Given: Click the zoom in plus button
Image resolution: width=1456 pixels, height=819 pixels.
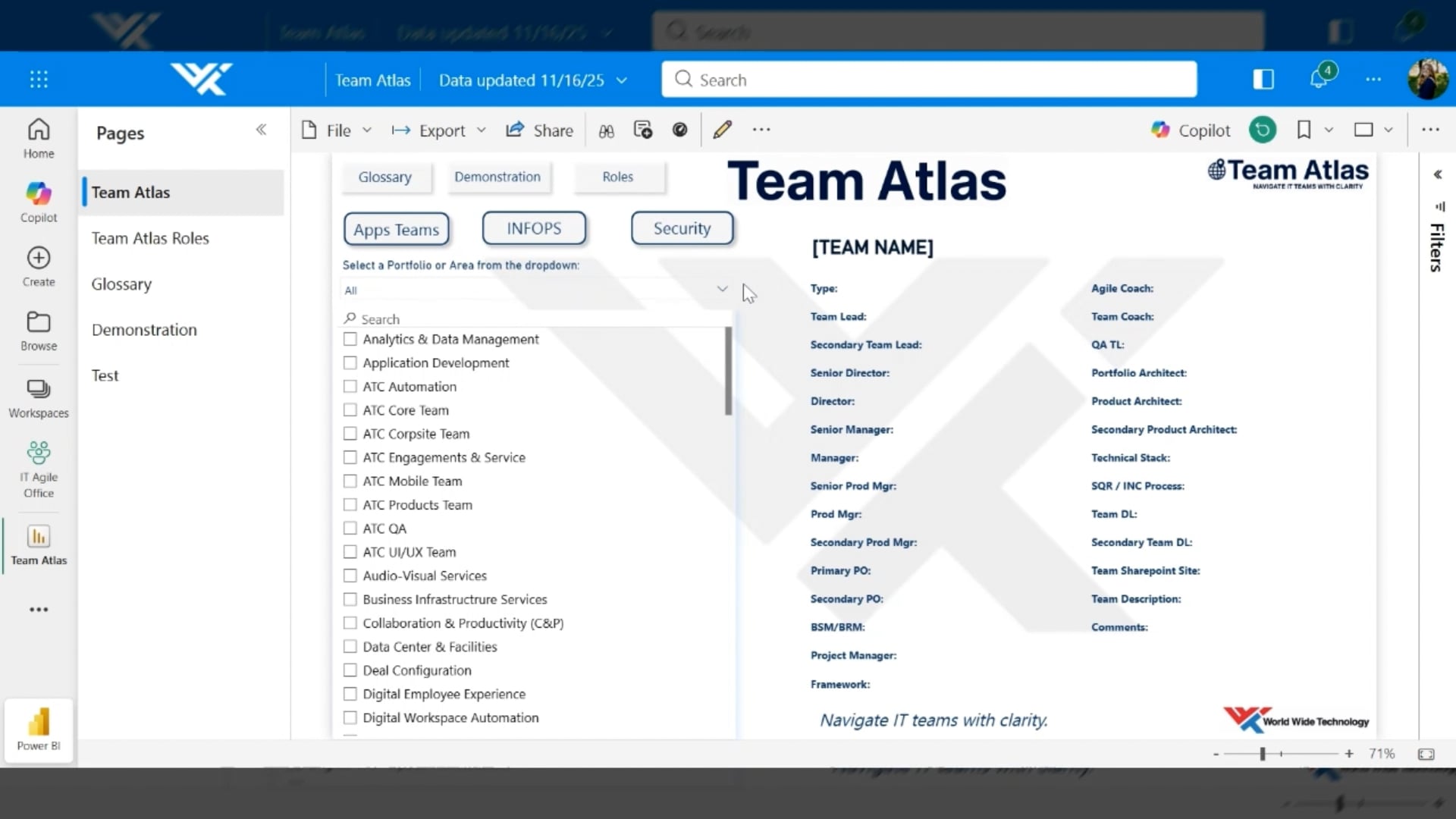Looking at the screenshot, I should (1349, 754).
